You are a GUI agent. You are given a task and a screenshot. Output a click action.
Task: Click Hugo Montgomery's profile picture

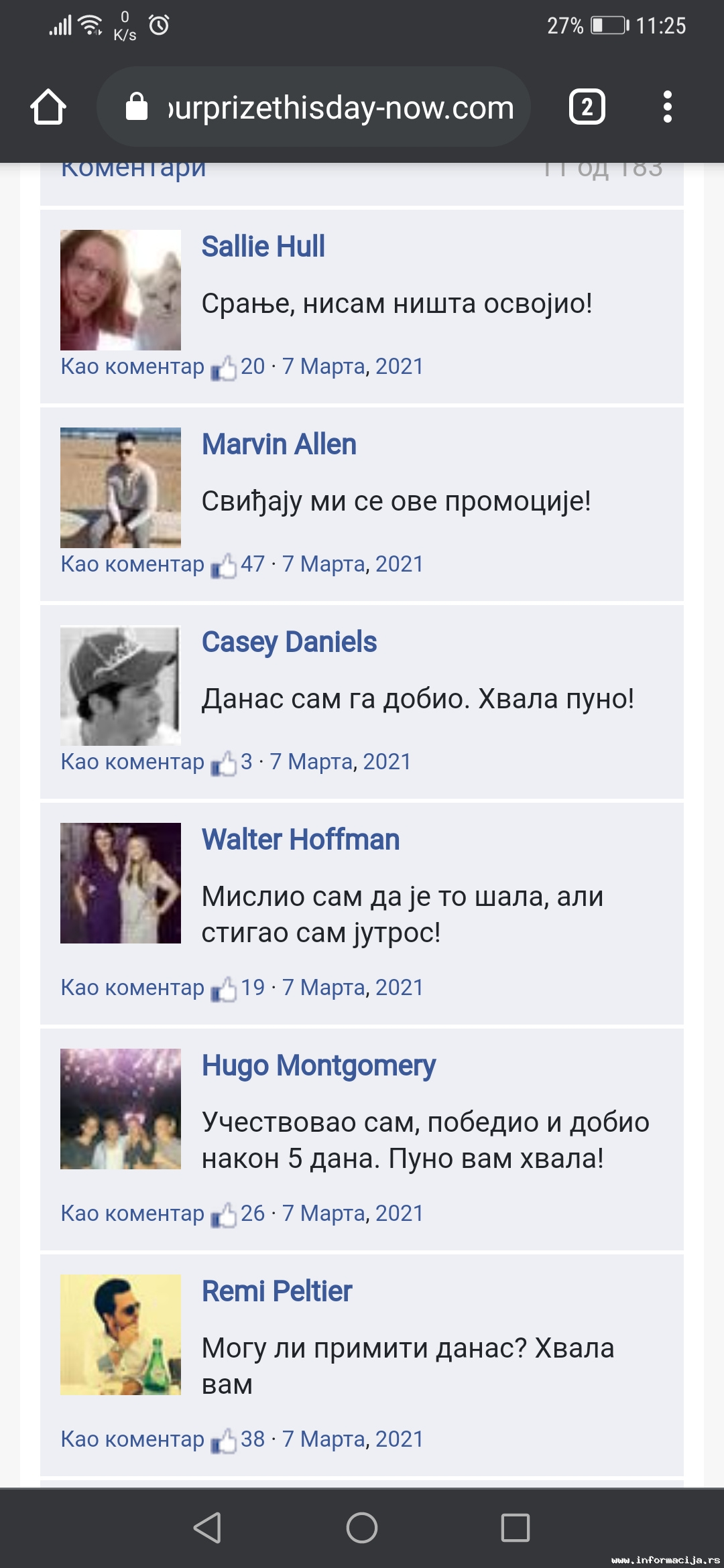[x=121, y=1109]
